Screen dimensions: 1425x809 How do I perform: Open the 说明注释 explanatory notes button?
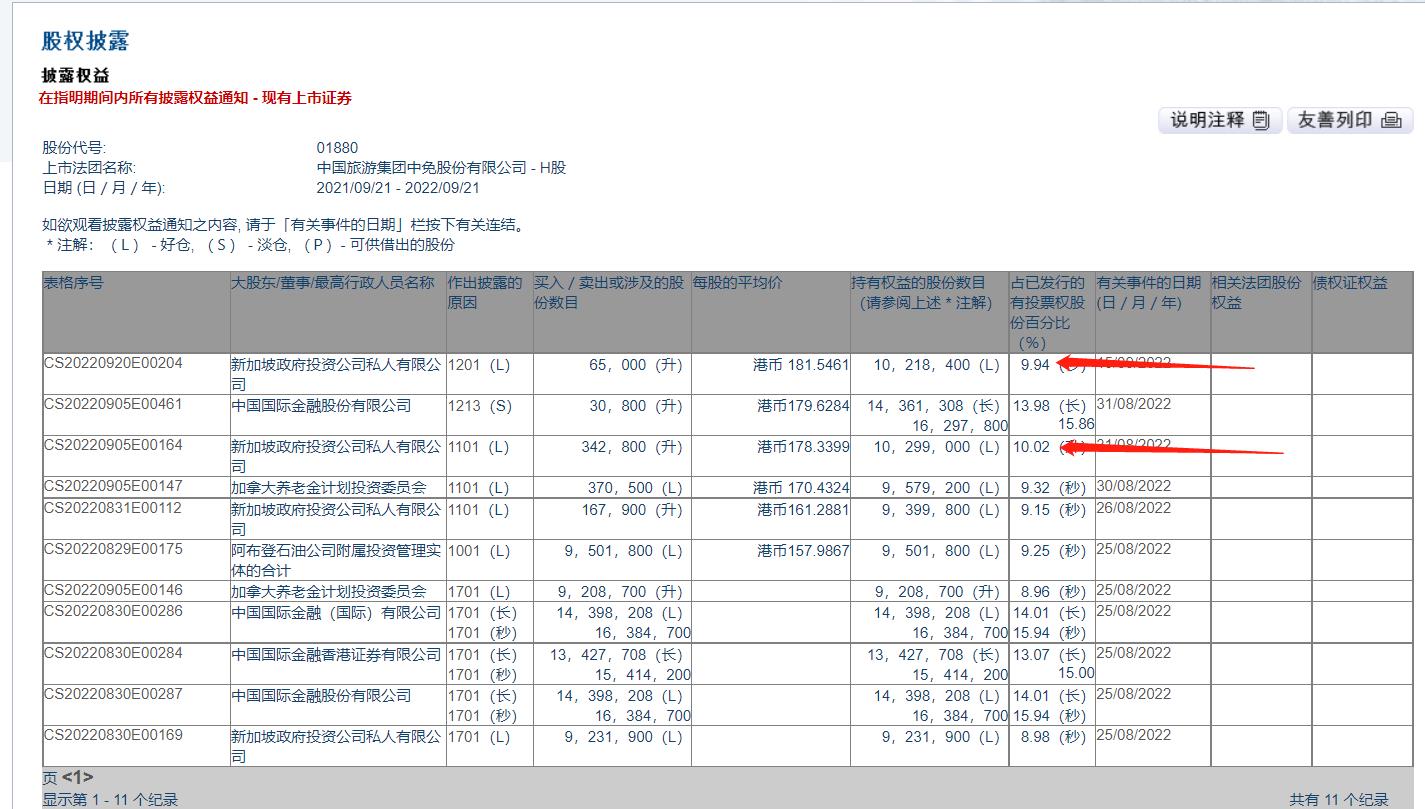point(1220,120)
